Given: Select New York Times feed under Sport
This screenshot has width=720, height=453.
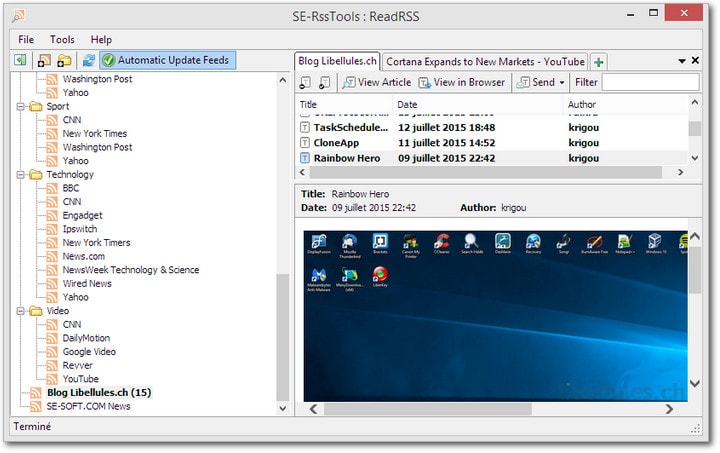Looking at the screenshot, I should coord(95,134).
